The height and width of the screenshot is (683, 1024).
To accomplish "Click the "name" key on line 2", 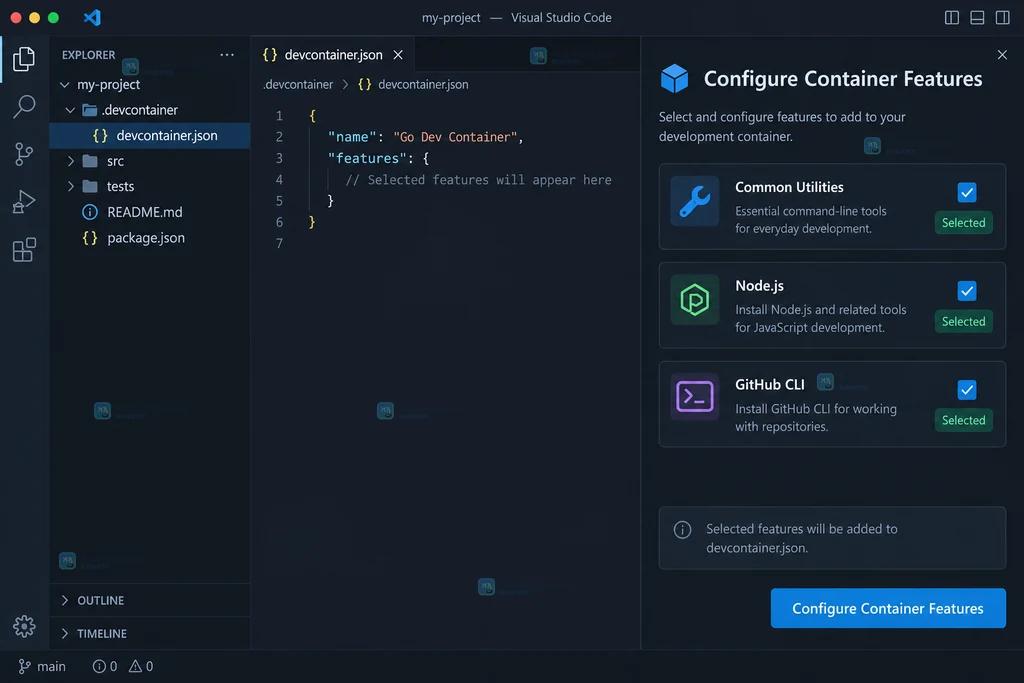I will tap(351, 137).
